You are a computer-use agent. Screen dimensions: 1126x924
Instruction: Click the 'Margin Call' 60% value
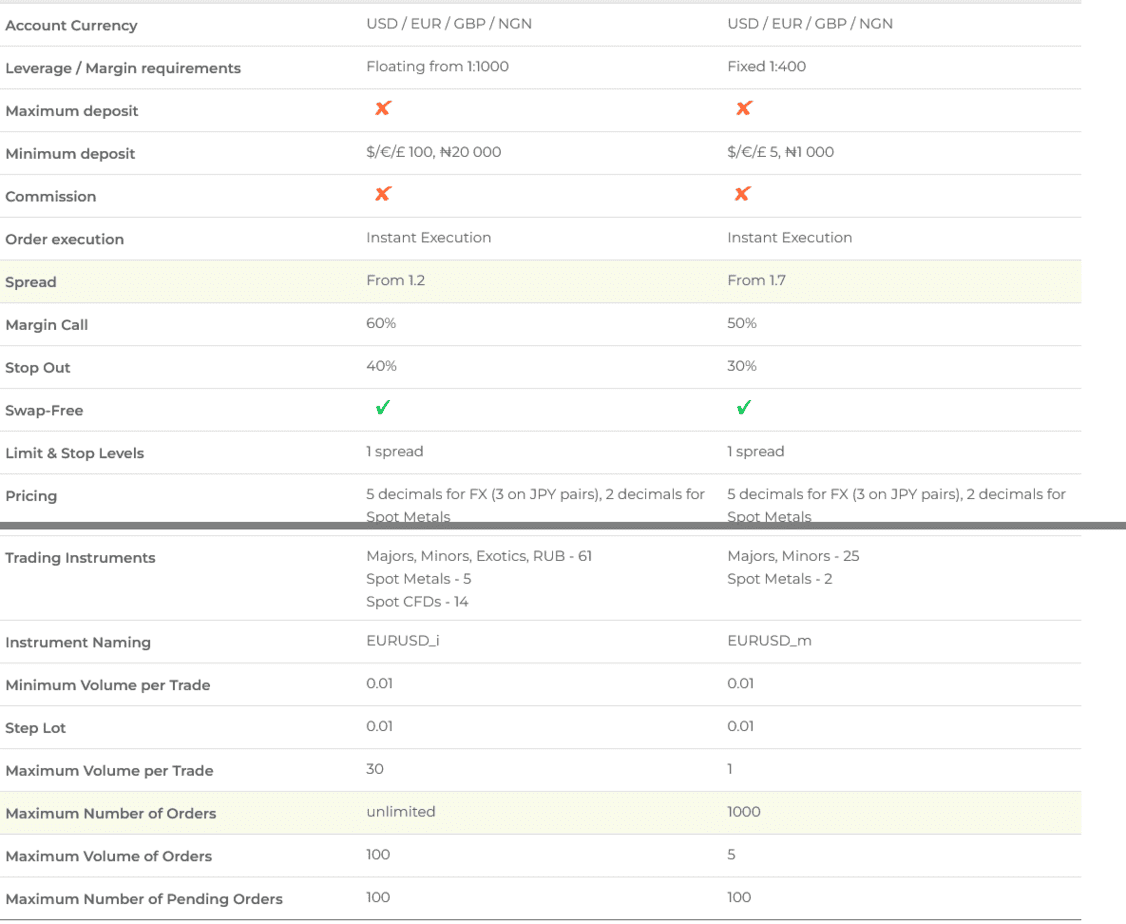point(381,324)
